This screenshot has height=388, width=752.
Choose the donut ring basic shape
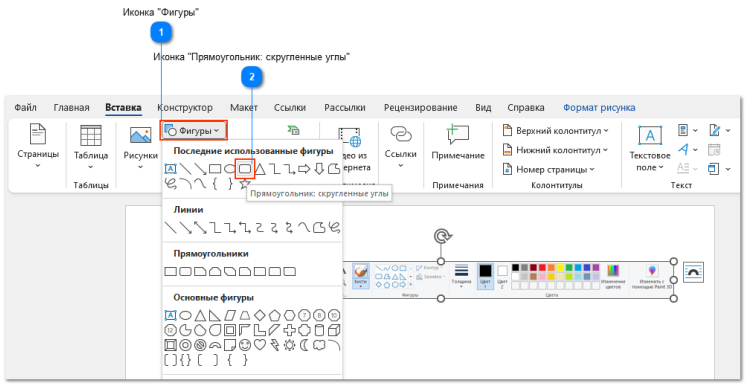tap(186, 345)
